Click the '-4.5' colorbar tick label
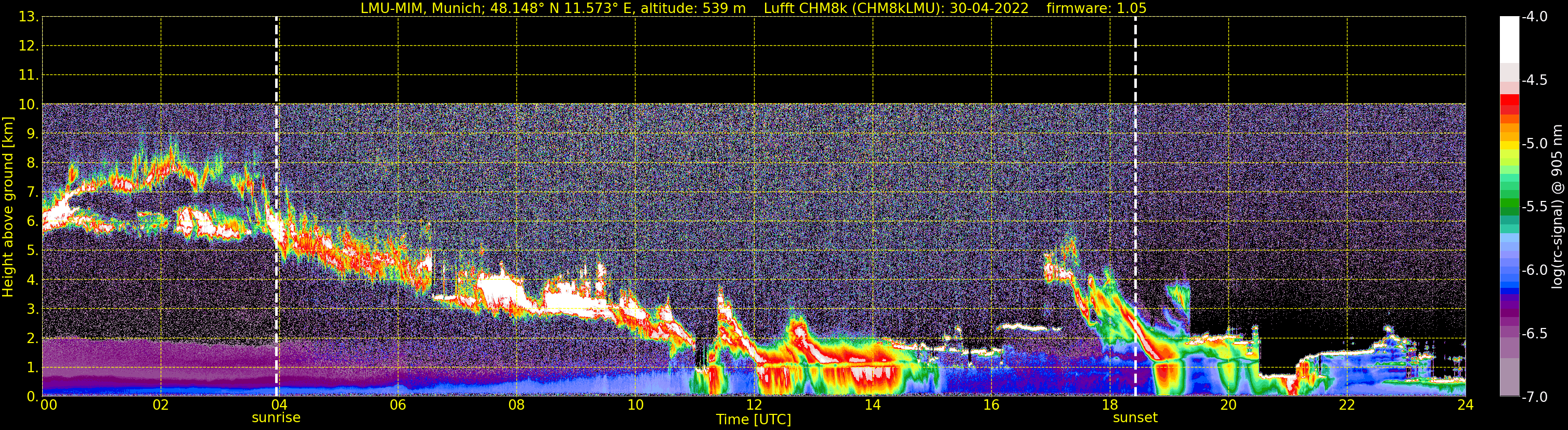 (1535, 80)
